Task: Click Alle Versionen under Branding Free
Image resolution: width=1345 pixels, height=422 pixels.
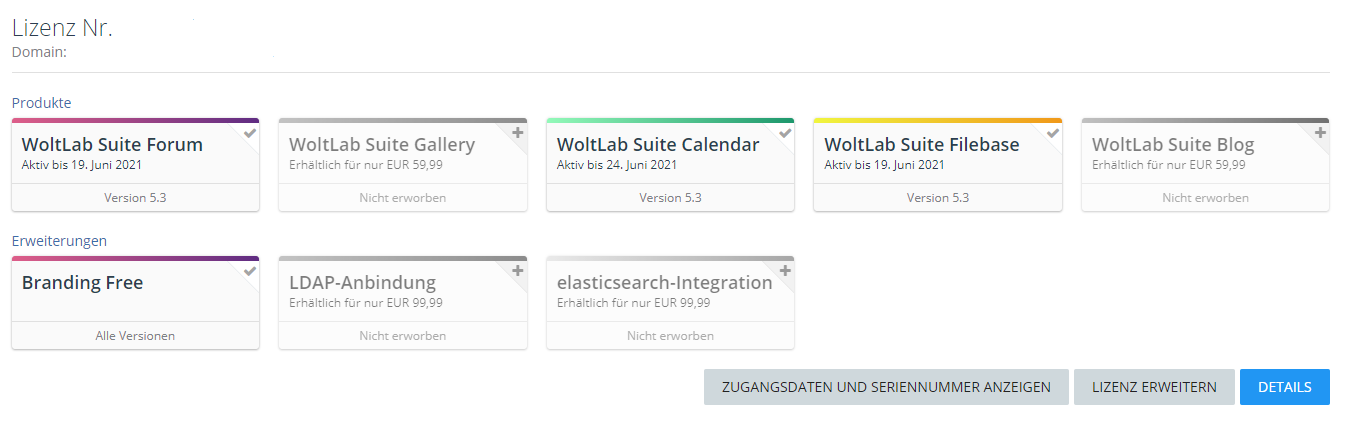Action: pos(135,336)
